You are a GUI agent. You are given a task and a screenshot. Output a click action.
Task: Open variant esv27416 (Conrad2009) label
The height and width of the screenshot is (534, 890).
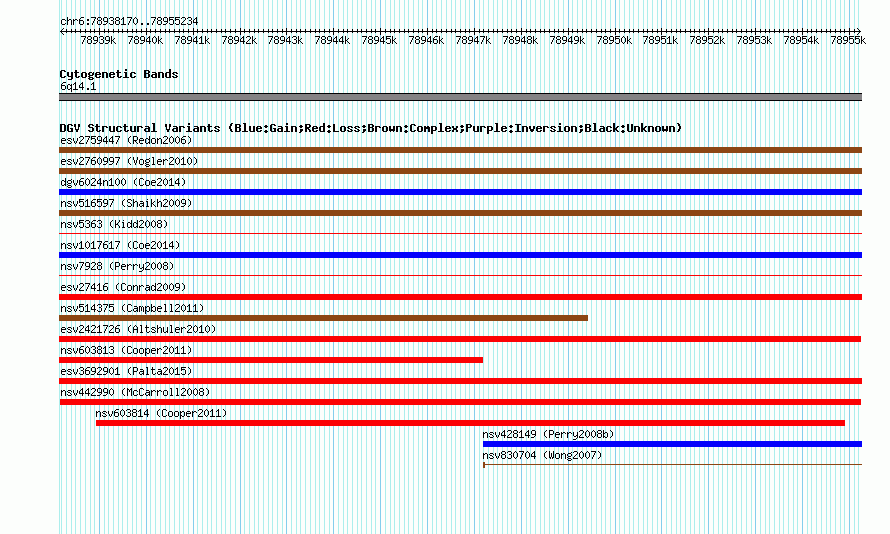(123, 287)
